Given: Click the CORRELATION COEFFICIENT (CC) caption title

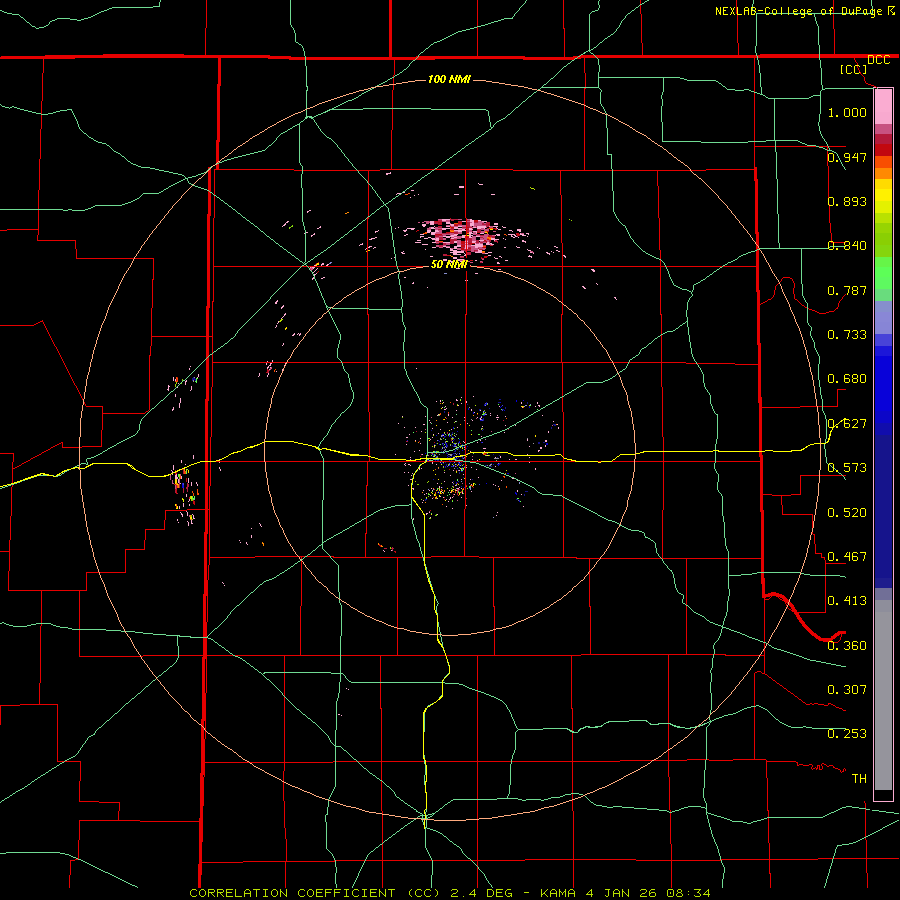Looking at the screenshot, I should click(315, 893).
